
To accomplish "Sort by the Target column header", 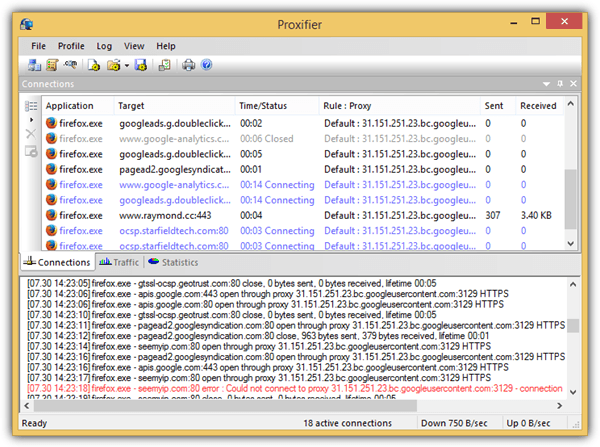I will point(174,106).
